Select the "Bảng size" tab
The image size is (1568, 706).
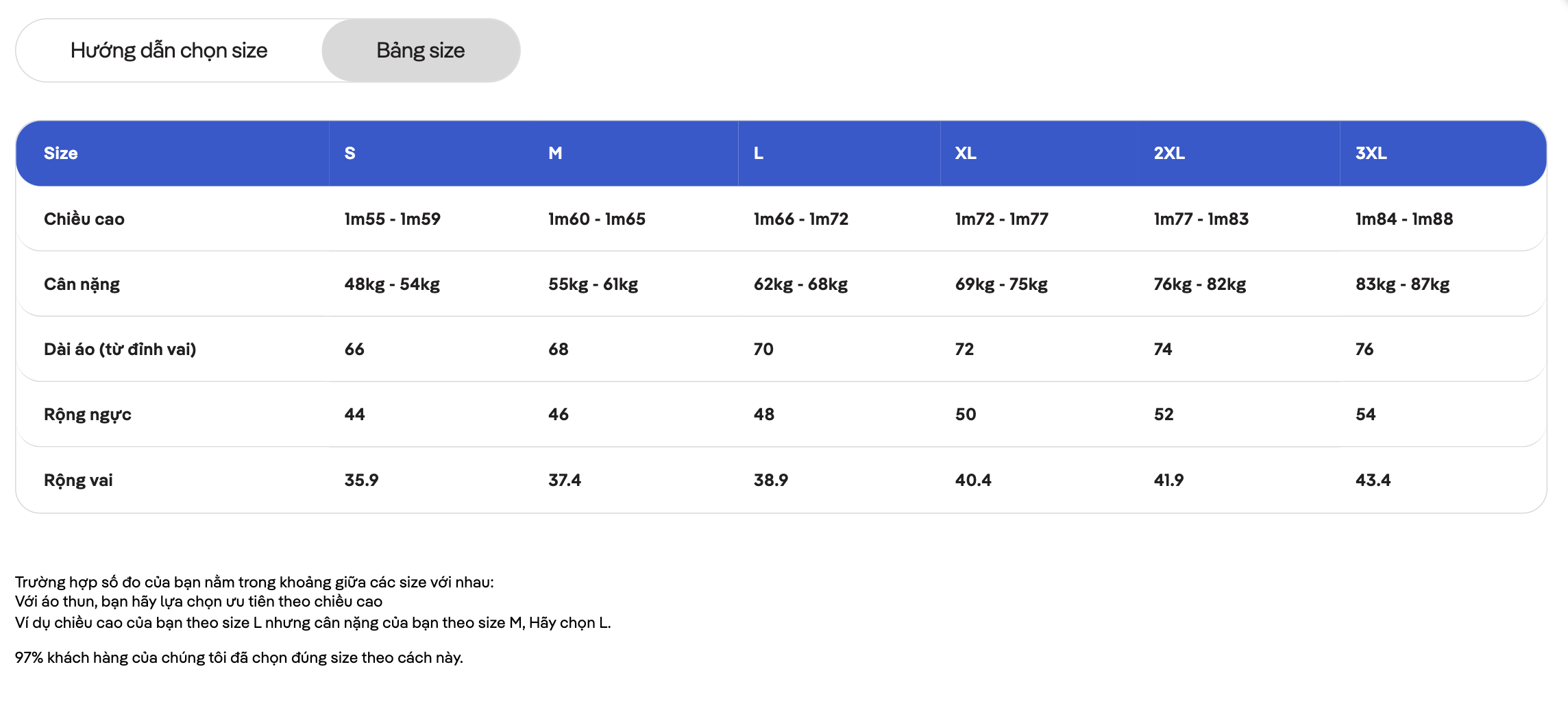tap(421, 51)
